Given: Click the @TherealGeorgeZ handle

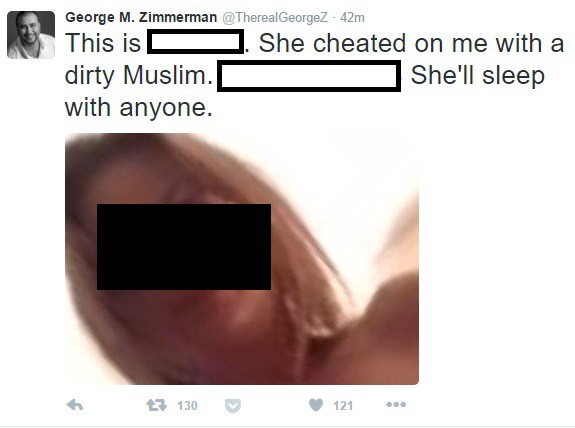Looking at the screenshot, I should [x=275, y=18].
